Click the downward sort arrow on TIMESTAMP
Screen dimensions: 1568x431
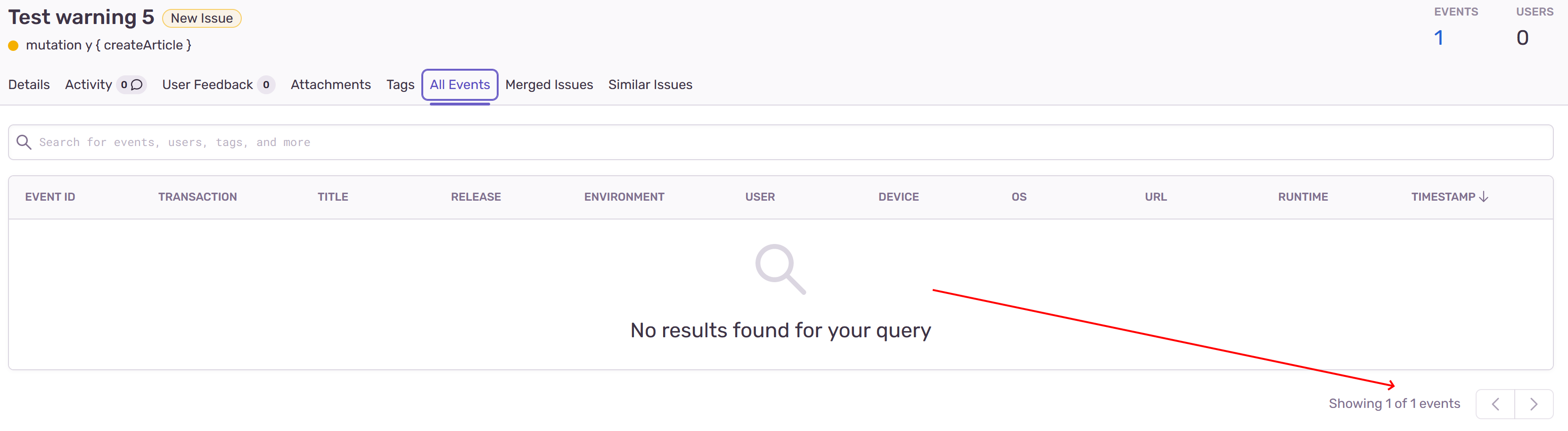click(1483, 196)
